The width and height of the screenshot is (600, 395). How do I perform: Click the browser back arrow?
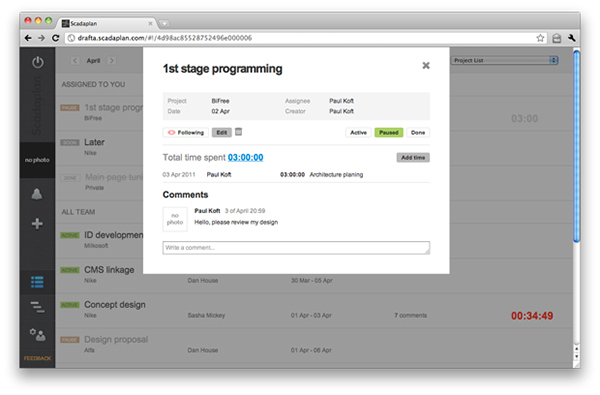[x=28, y=38]
